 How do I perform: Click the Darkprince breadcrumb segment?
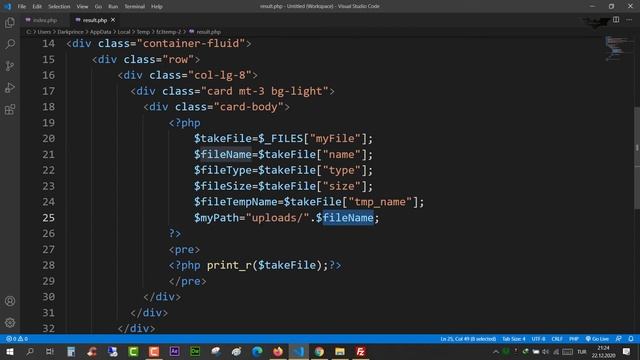pyautogui.click(x=70, y=32)
